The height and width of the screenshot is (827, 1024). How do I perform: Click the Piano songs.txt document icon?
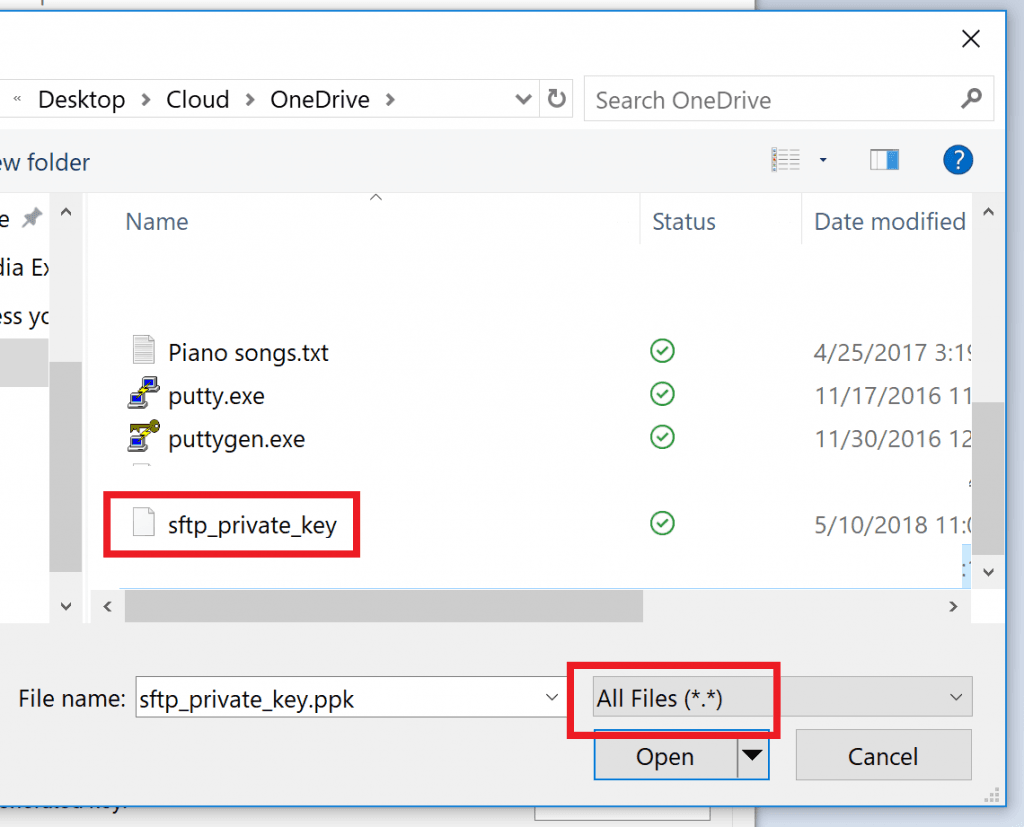144,351
